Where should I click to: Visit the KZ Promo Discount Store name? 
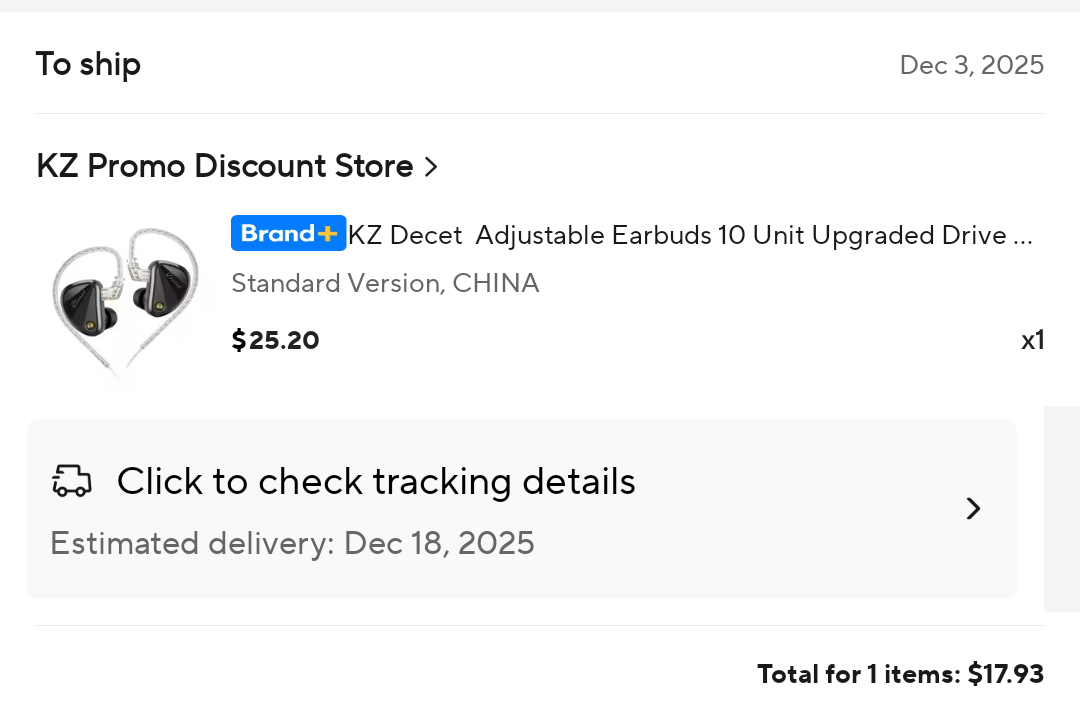pyautogui.click(x=224, y=166)
